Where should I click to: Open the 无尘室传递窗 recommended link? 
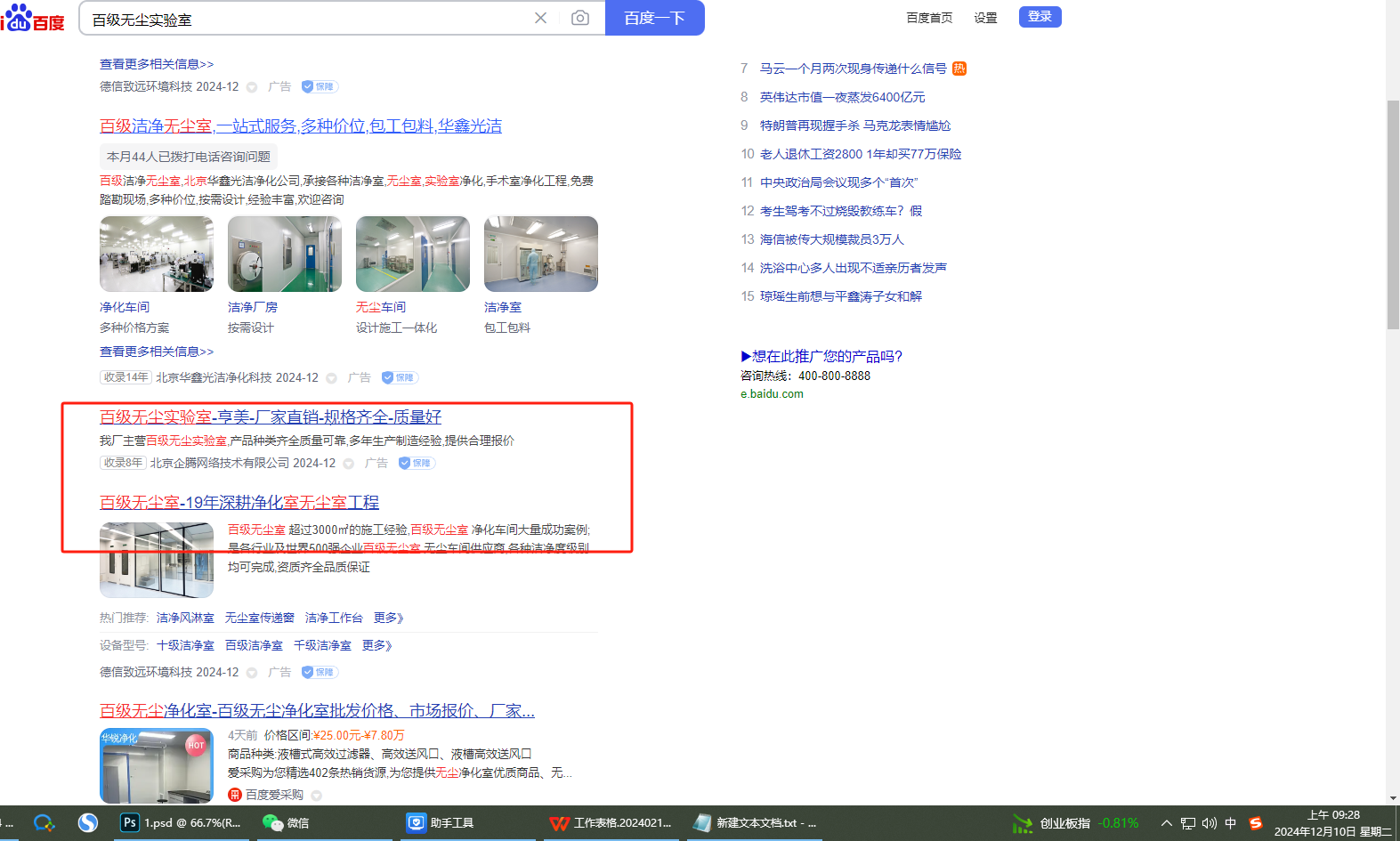click(x=259, y=618)
